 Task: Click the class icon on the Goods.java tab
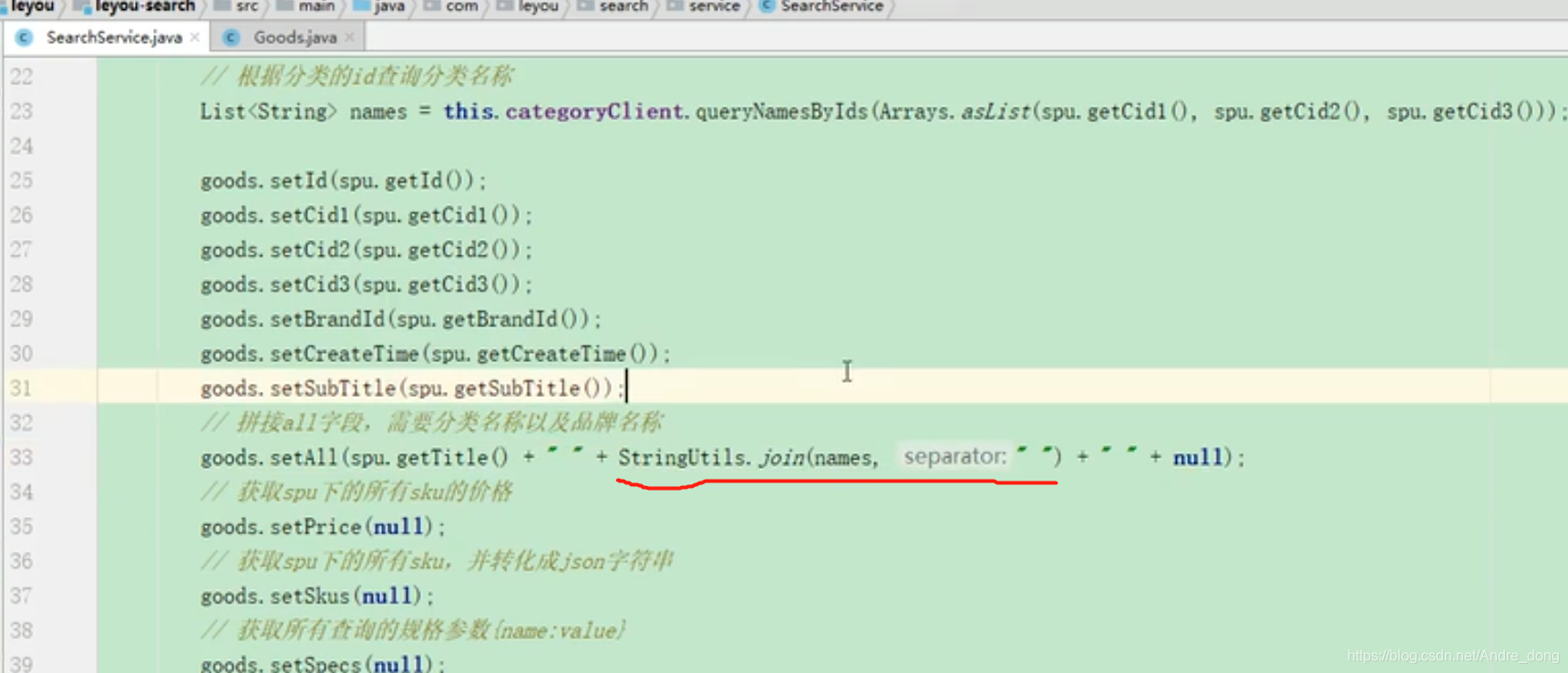[232, 37]
